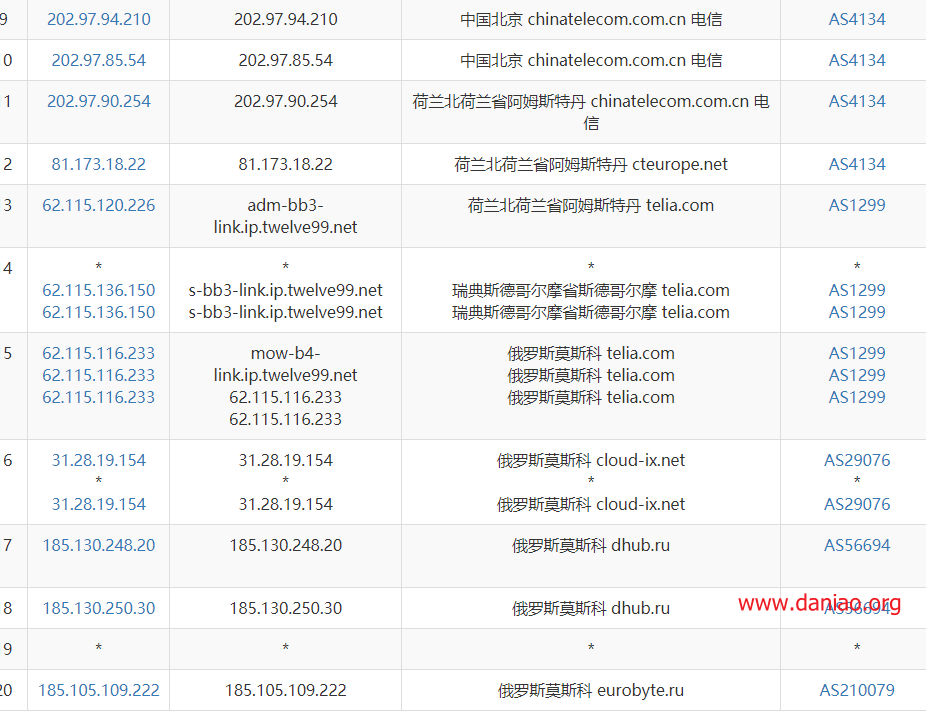Select the black 202.97.85.54 hostname text
This screenshot has width=926, height=713.
pyautogui.click(x=286, y=60)
